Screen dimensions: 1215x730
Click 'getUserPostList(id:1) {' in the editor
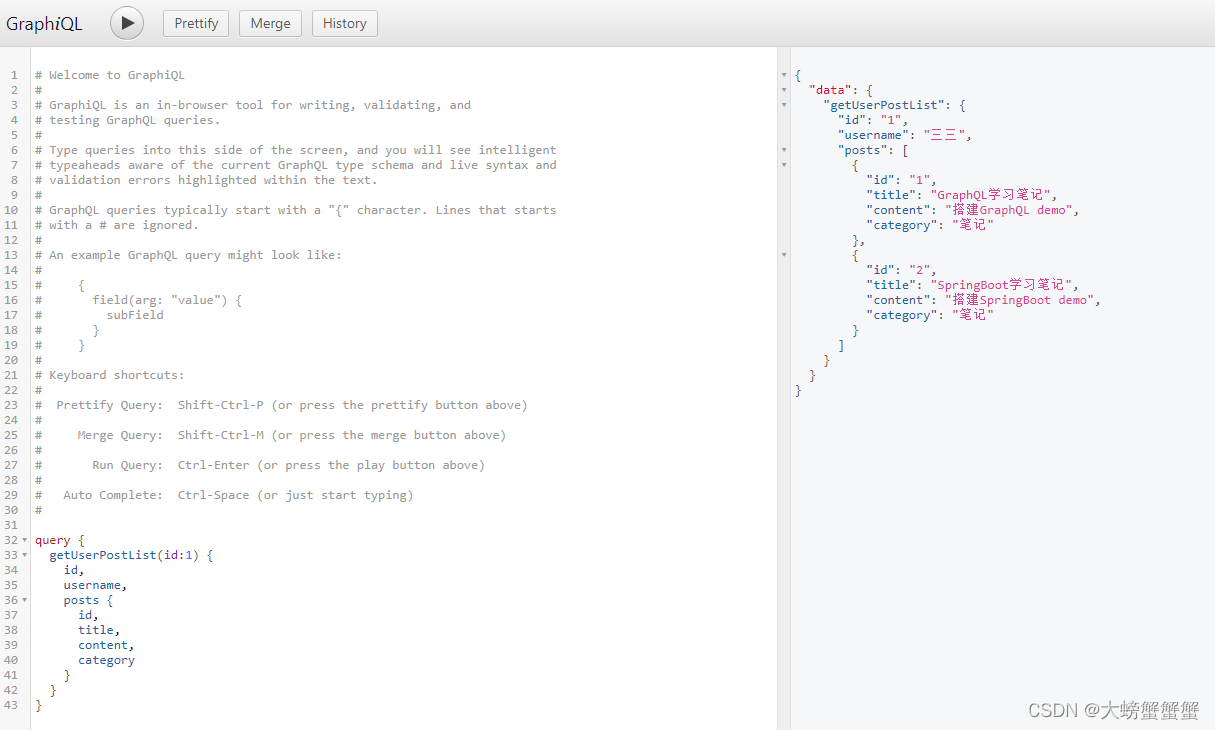(x=131, y=555)
